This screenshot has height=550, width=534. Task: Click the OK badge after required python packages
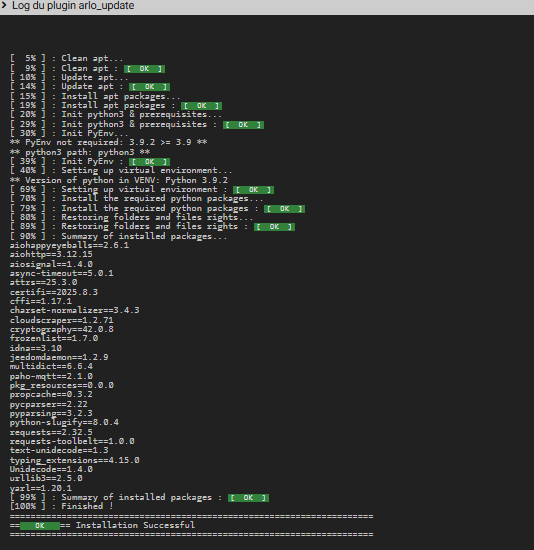pyautogui.click(x=285, y=209)
